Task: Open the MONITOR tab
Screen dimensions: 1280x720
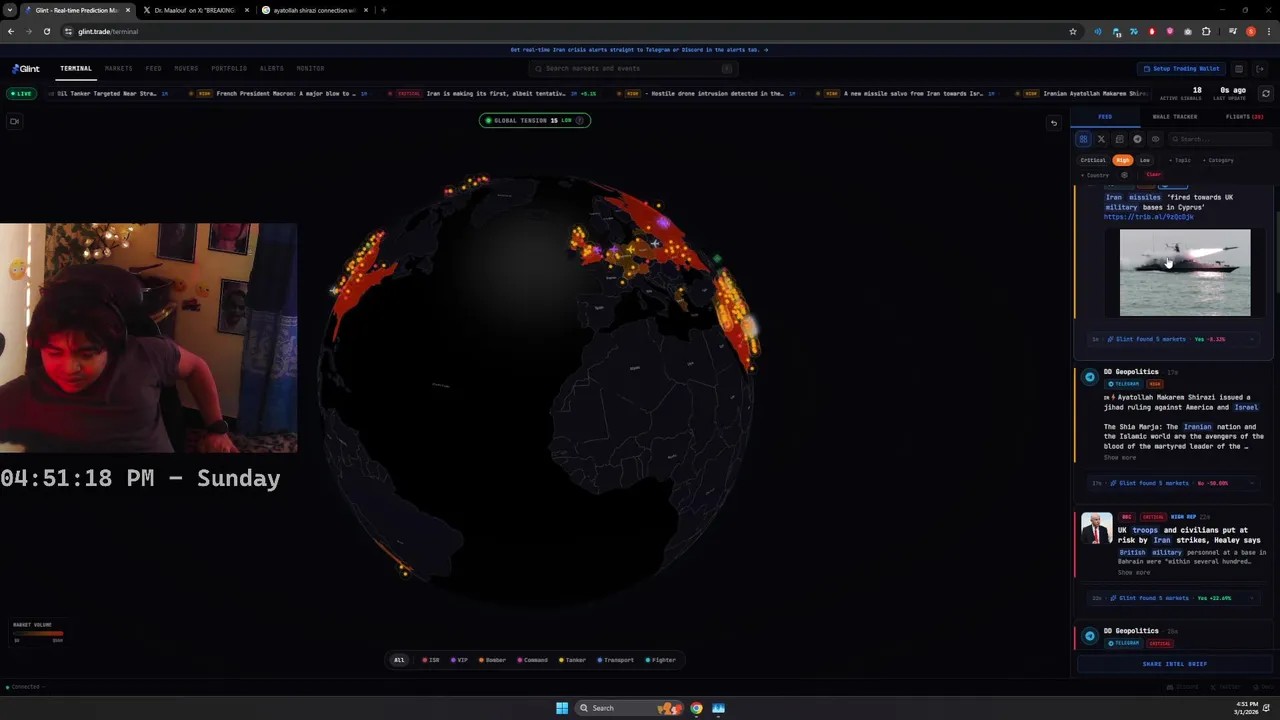Action: click(310, 69)
